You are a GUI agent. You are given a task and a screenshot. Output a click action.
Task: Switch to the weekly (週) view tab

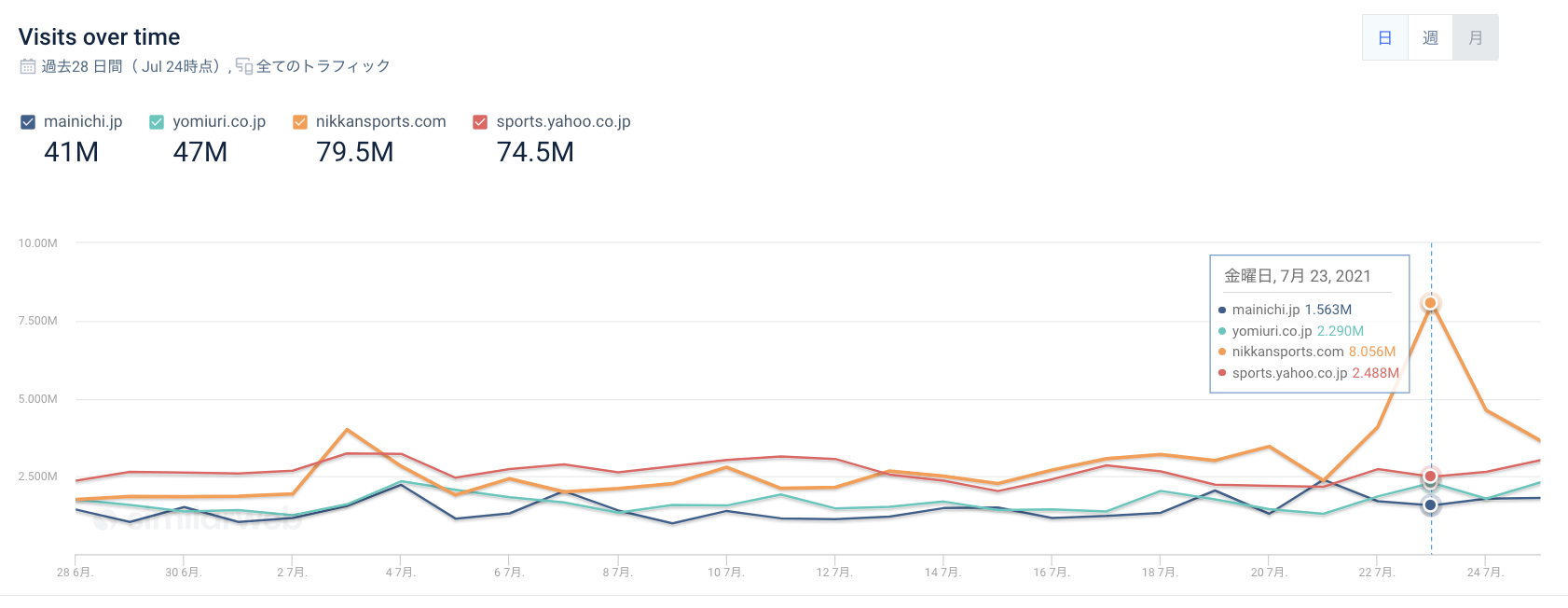[1430, 38]
